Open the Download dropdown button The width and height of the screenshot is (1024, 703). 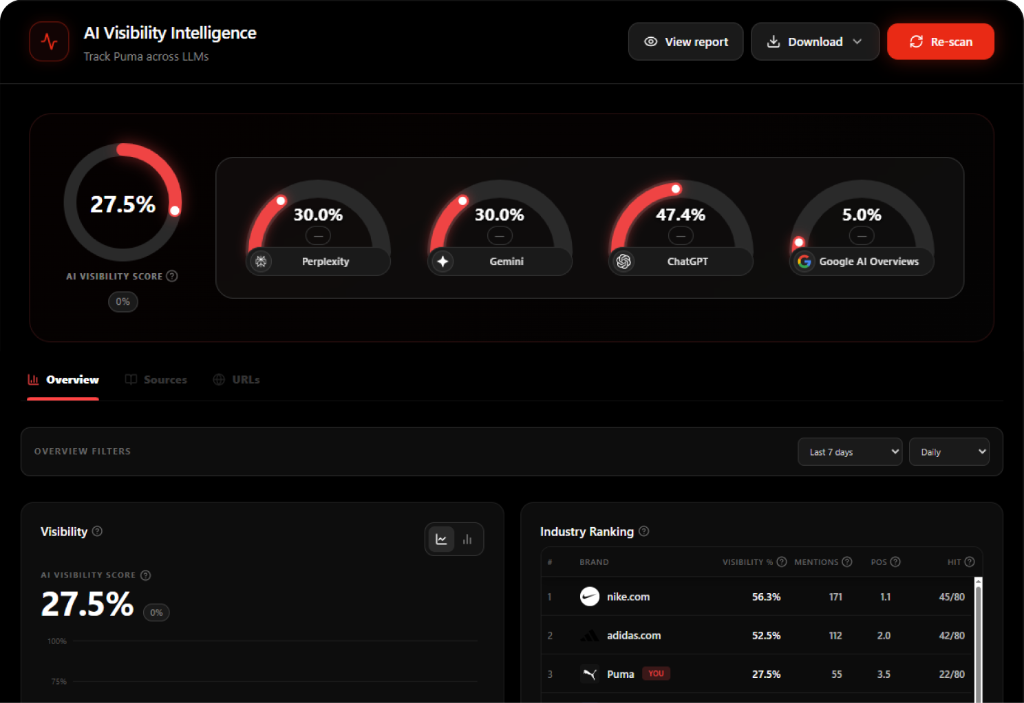(x=815, y=42)
